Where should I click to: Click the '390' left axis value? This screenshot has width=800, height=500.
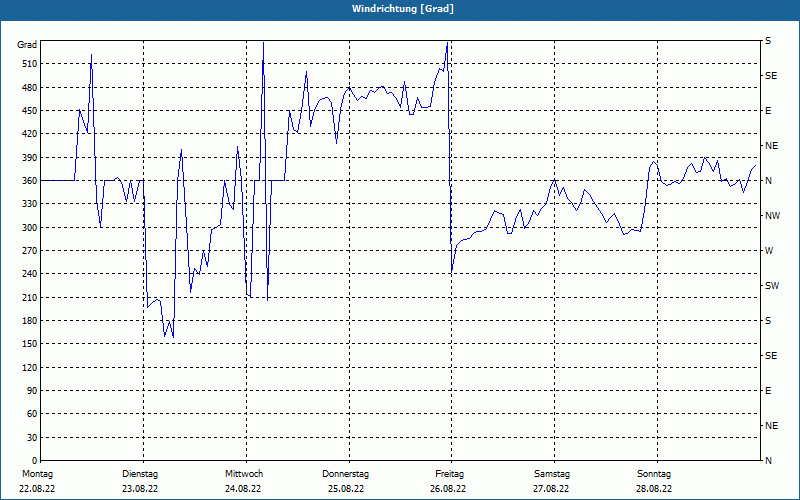30,158
